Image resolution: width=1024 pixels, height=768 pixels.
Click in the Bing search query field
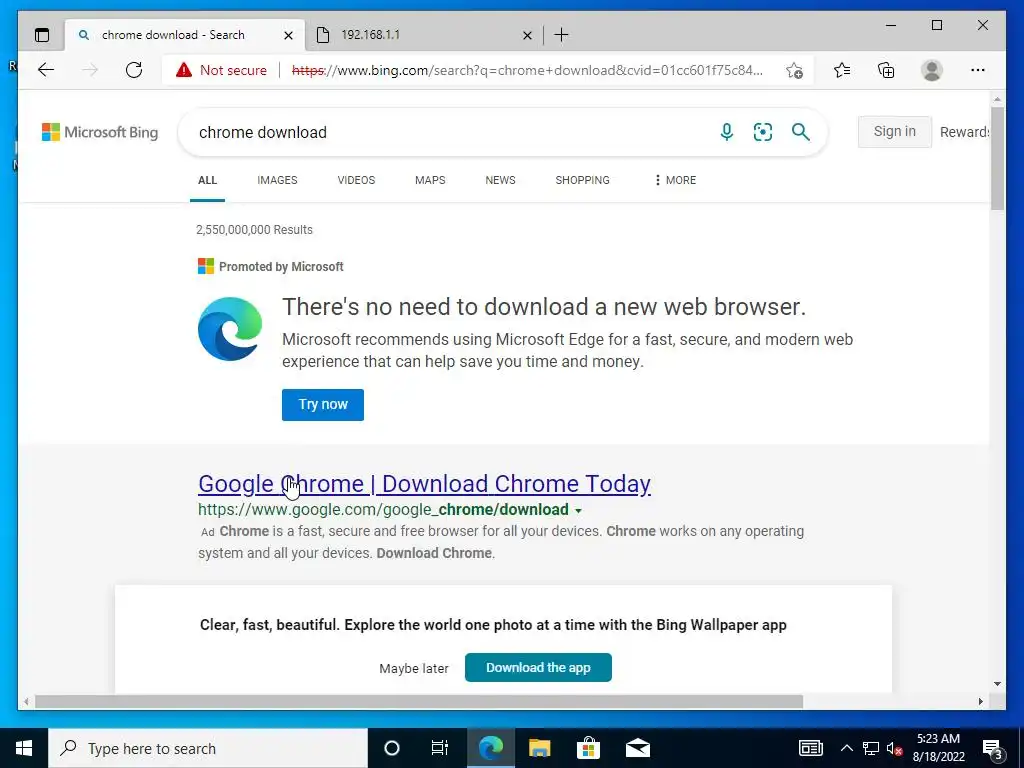451,132
